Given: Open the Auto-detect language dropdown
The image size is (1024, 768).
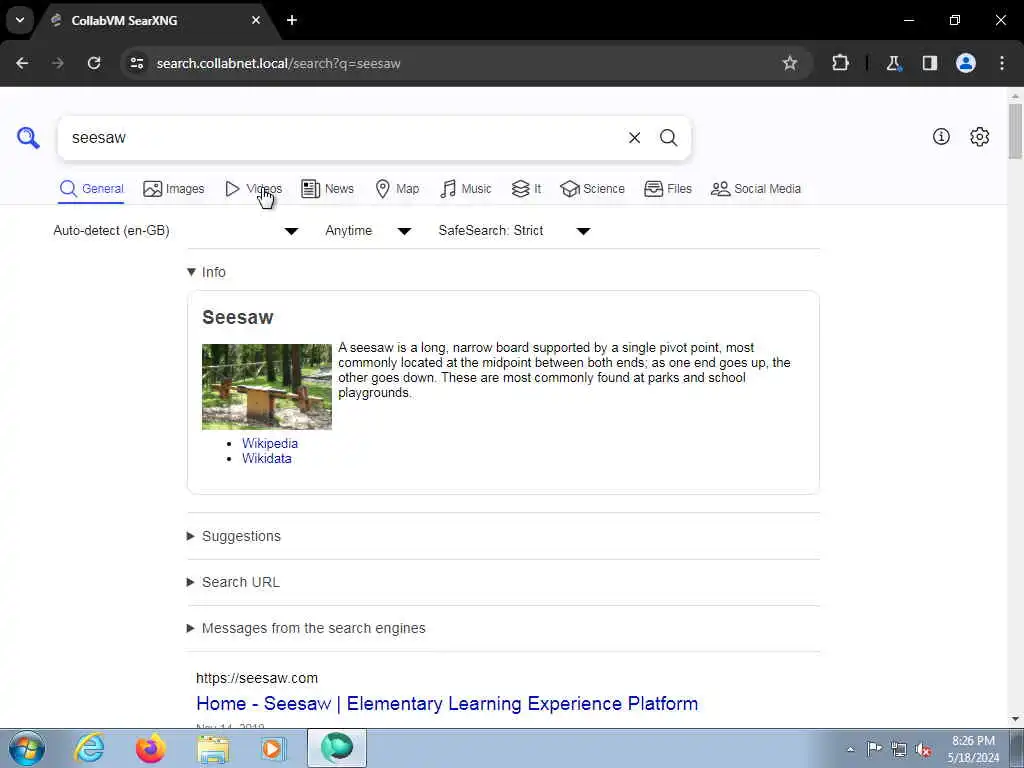Looking at the screenshot, I should tap(176, 231).
